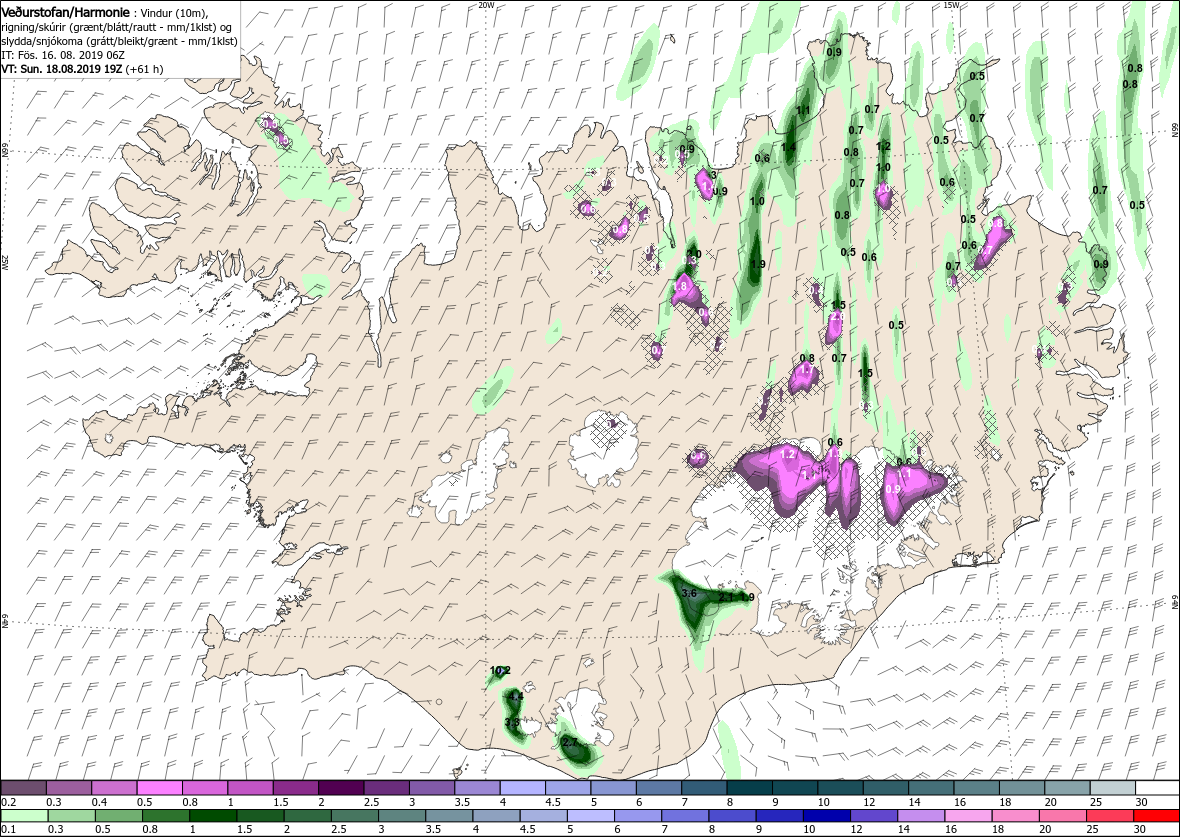Image resolution: width=1180 pixels, height=837 pixels.
Task: Click the 'Vindur (10m)' text in header
Action: 176,14
